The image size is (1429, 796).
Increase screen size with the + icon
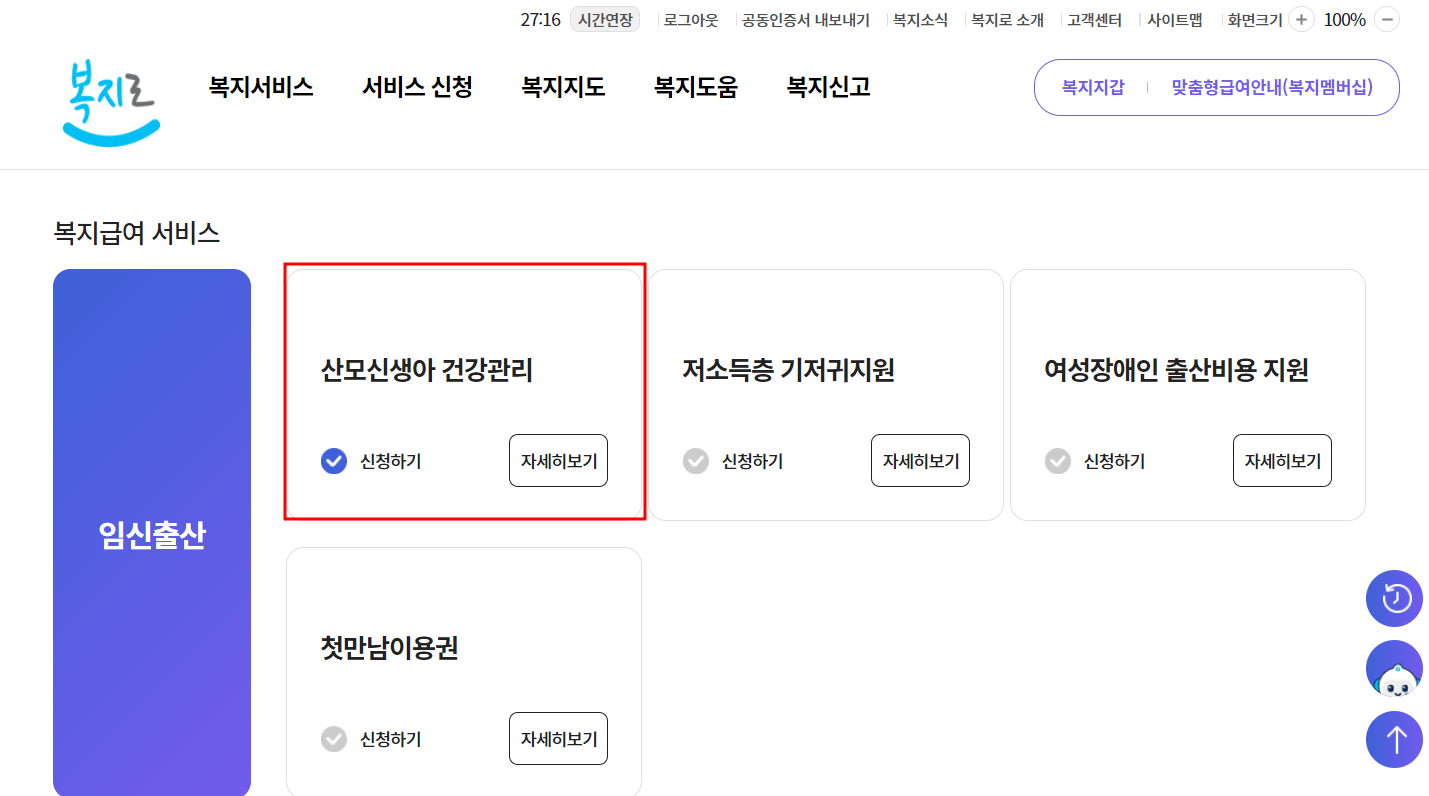tap(1300, 19)
